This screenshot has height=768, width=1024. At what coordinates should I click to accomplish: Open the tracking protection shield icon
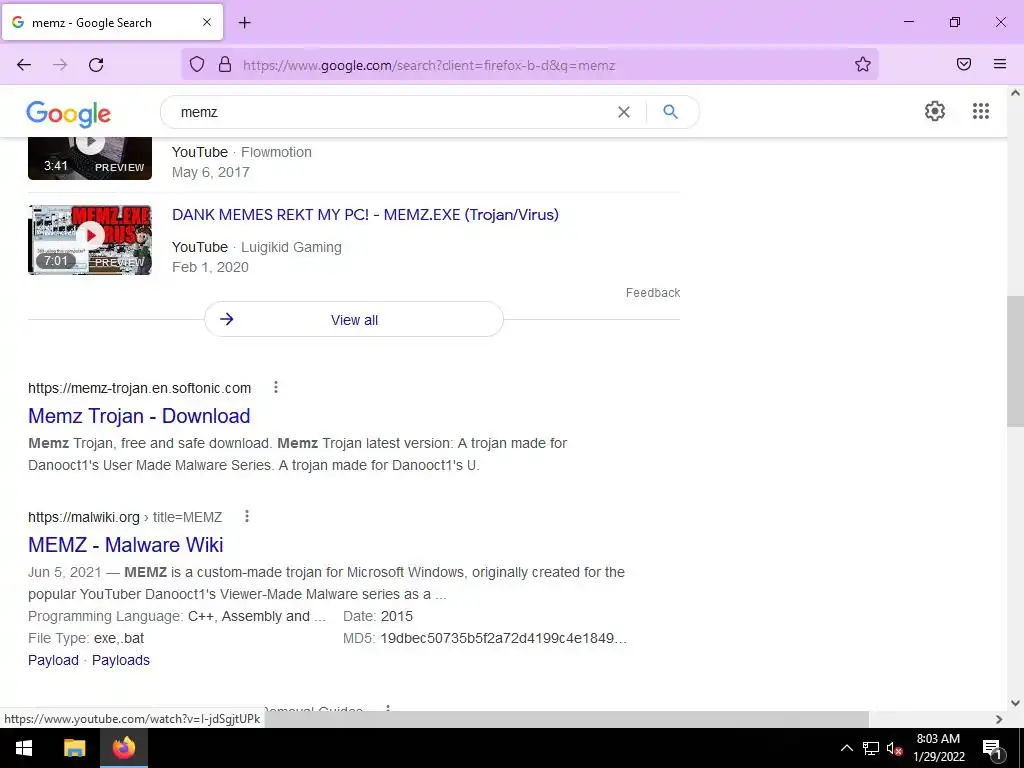[x=197, y=64]
